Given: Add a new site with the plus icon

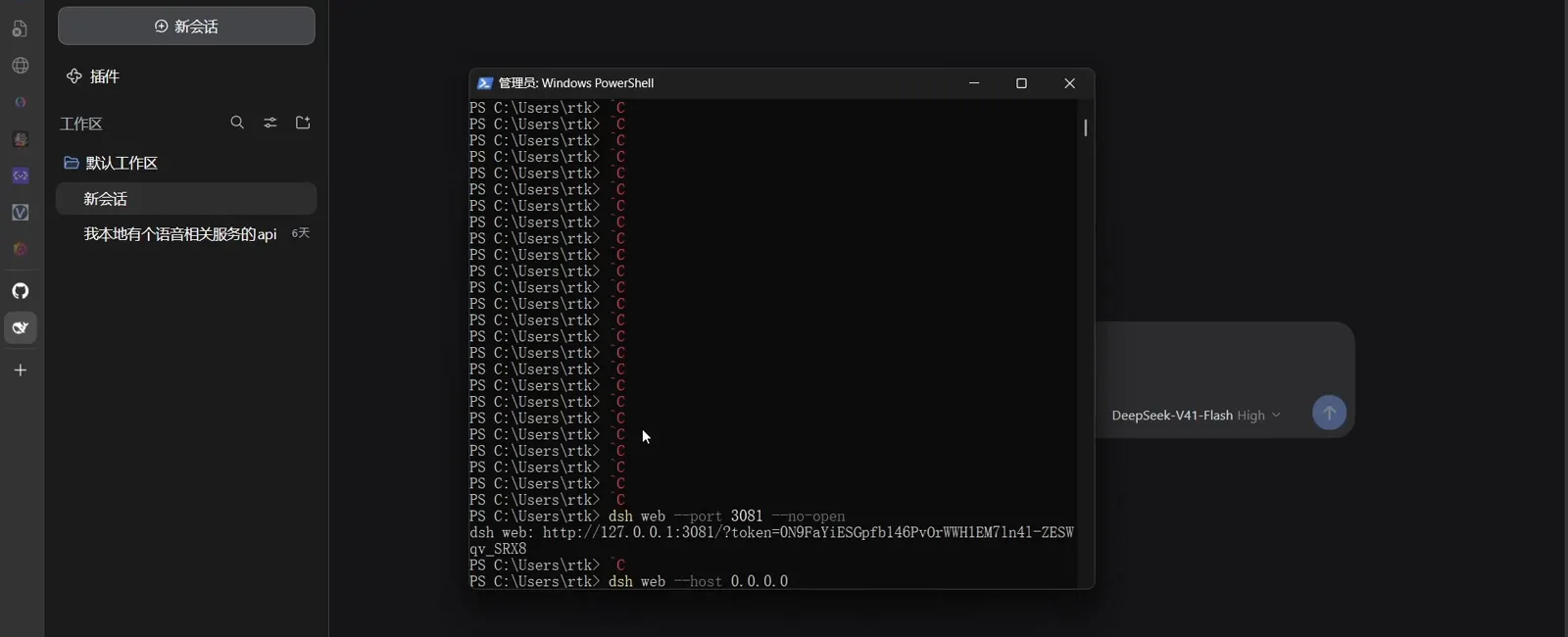Looking at the screenshot, I should [21, 370].
